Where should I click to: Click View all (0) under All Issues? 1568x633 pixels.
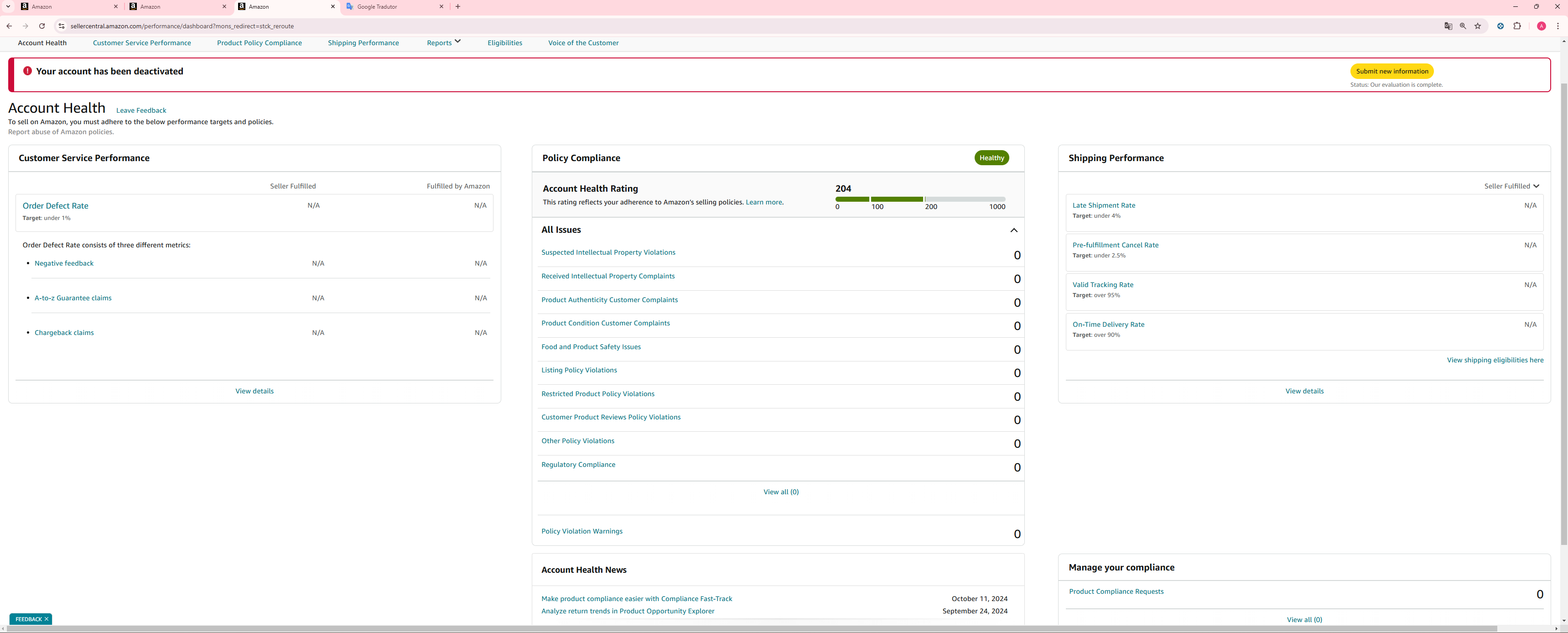pos(781,492)
